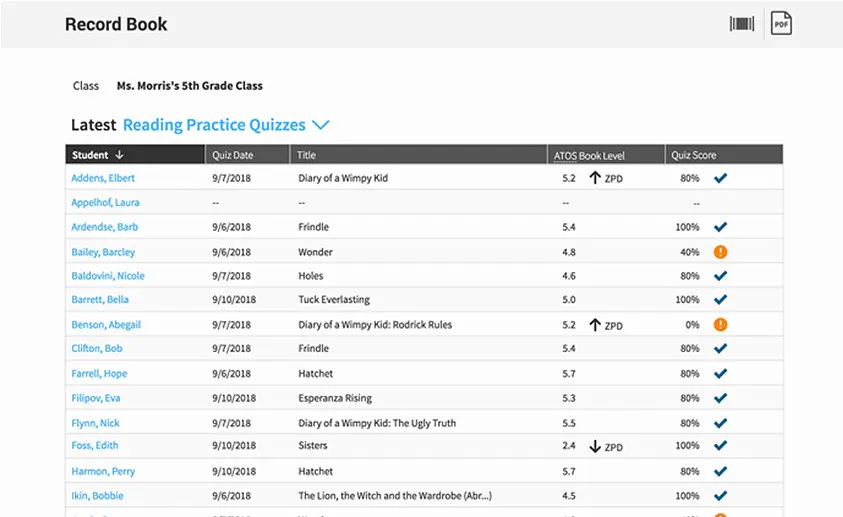Sort by Quiz Score column header
The height and width of the screenshot is (517, 843).
(693, 155)
